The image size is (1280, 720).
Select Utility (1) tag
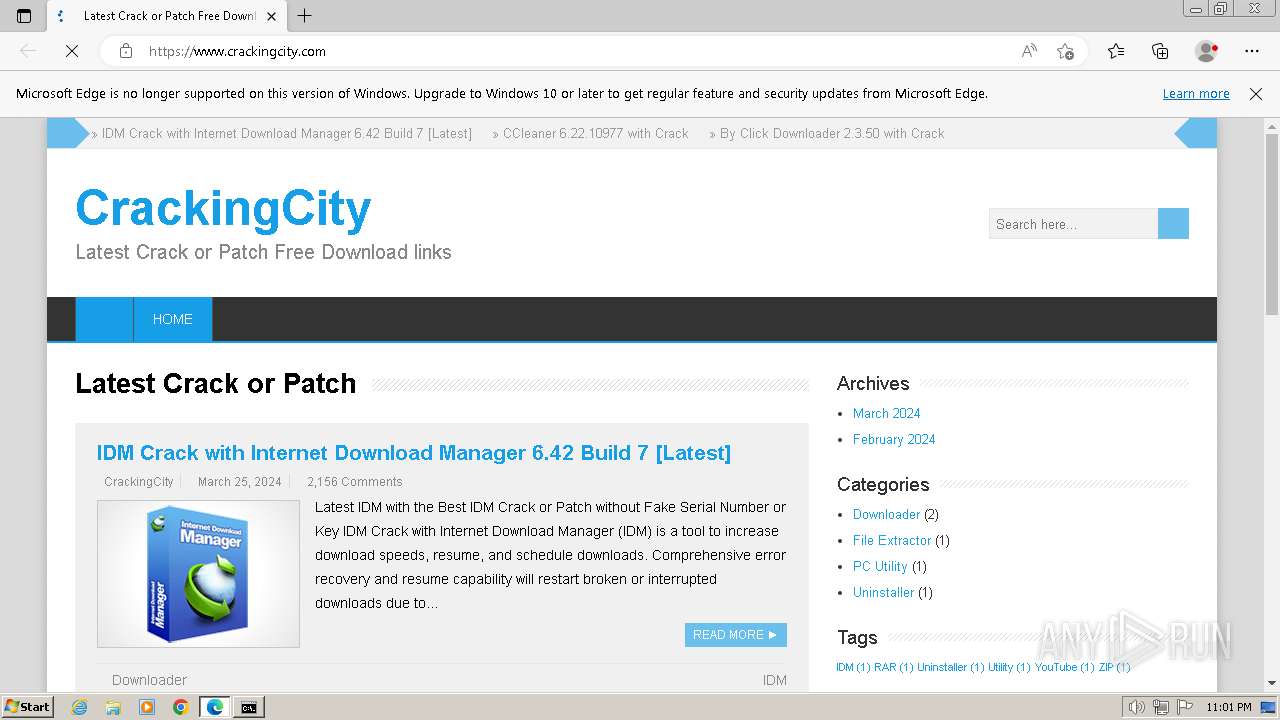click(x=1009, y=667)
